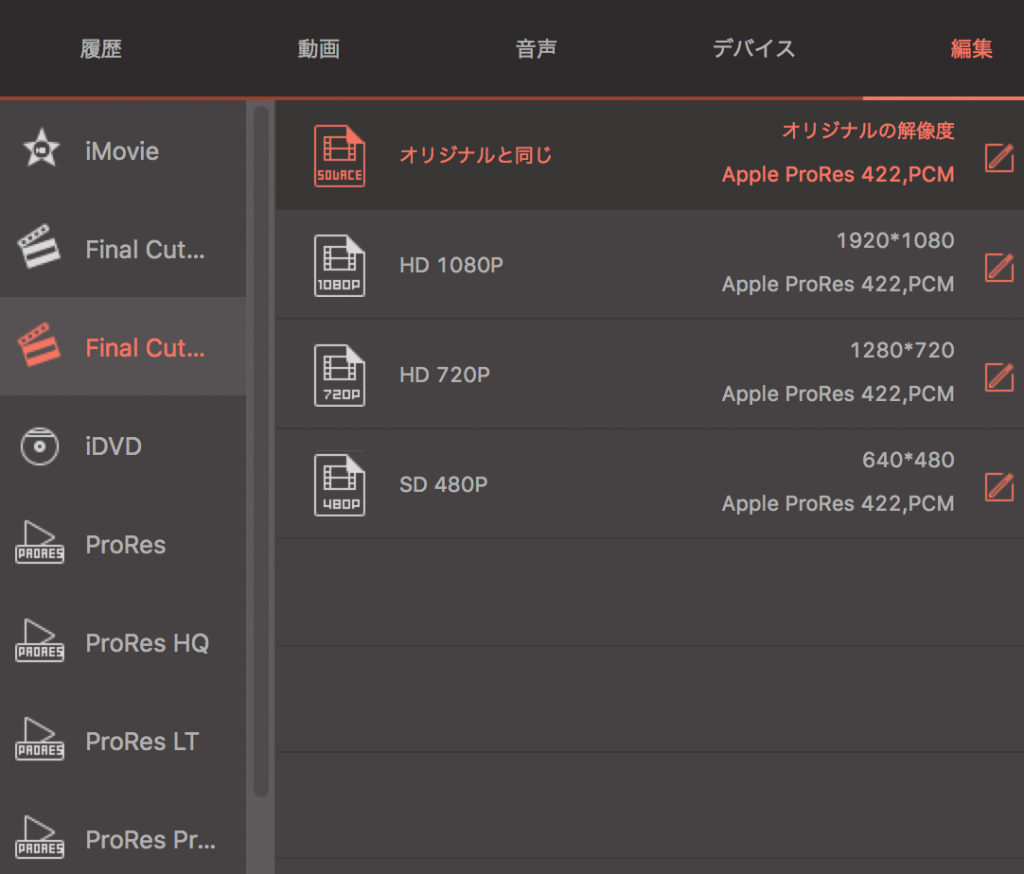This screenshot has height=874, width=1024.
Task: Edit the HD 720P preset settings
Action: [x=999, y=378]
